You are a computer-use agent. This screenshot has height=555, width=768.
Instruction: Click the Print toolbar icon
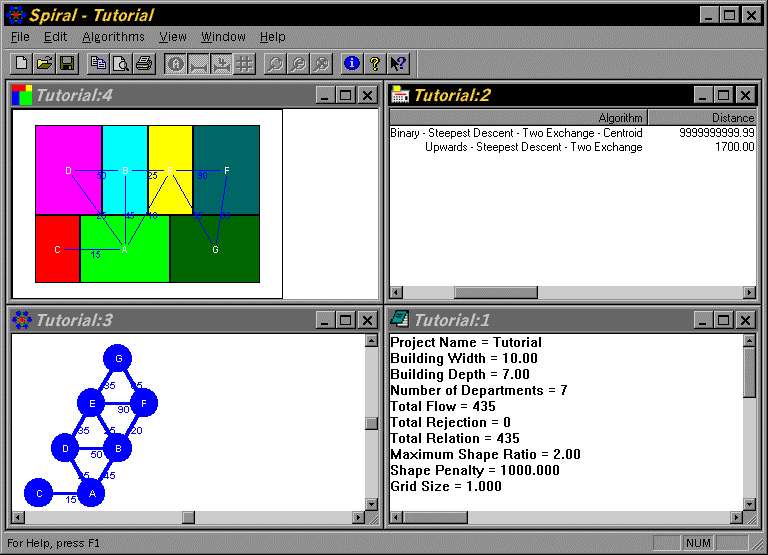144,63
